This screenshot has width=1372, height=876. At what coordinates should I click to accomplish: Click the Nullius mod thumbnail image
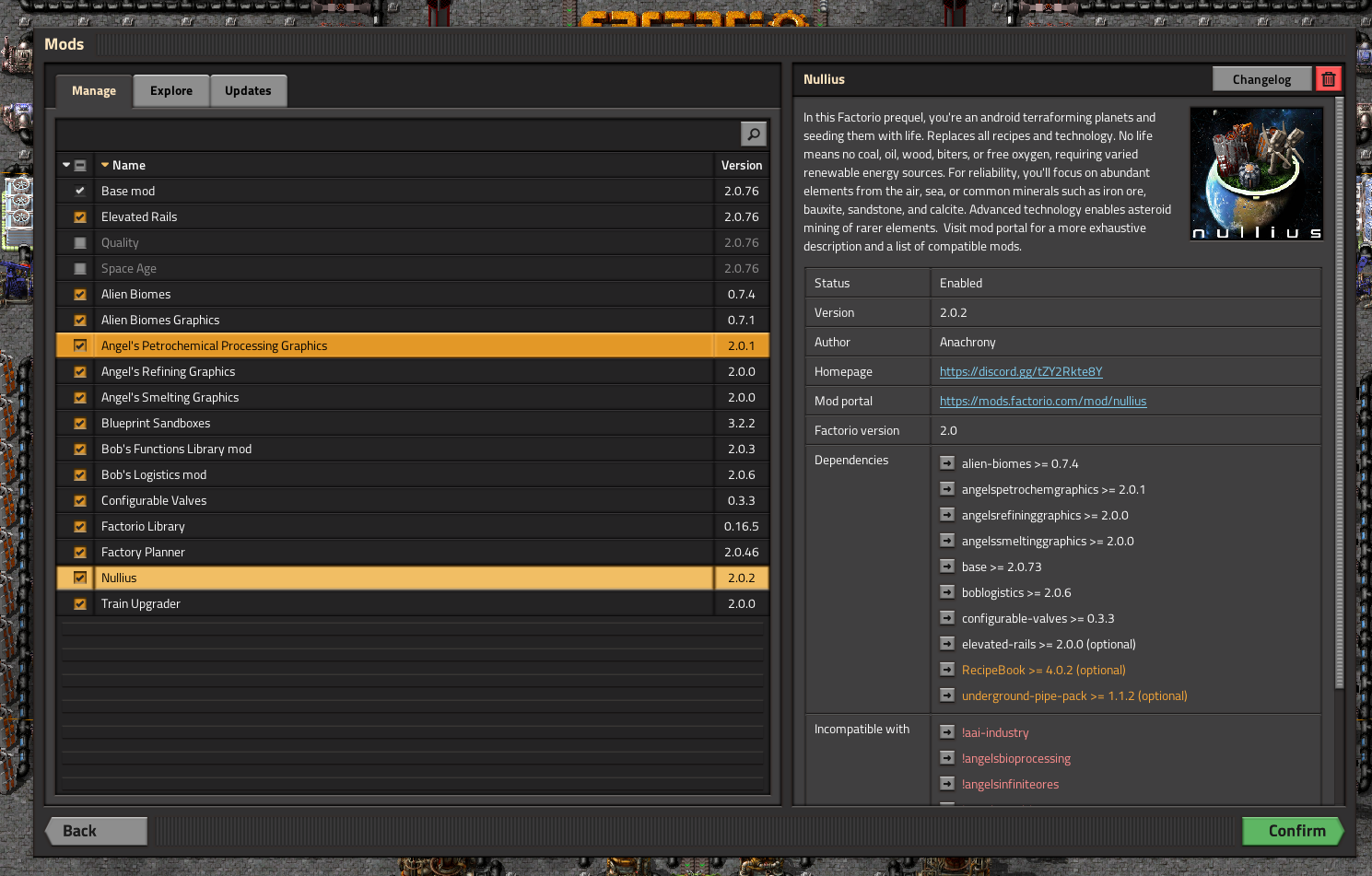tap(1257, 174)
